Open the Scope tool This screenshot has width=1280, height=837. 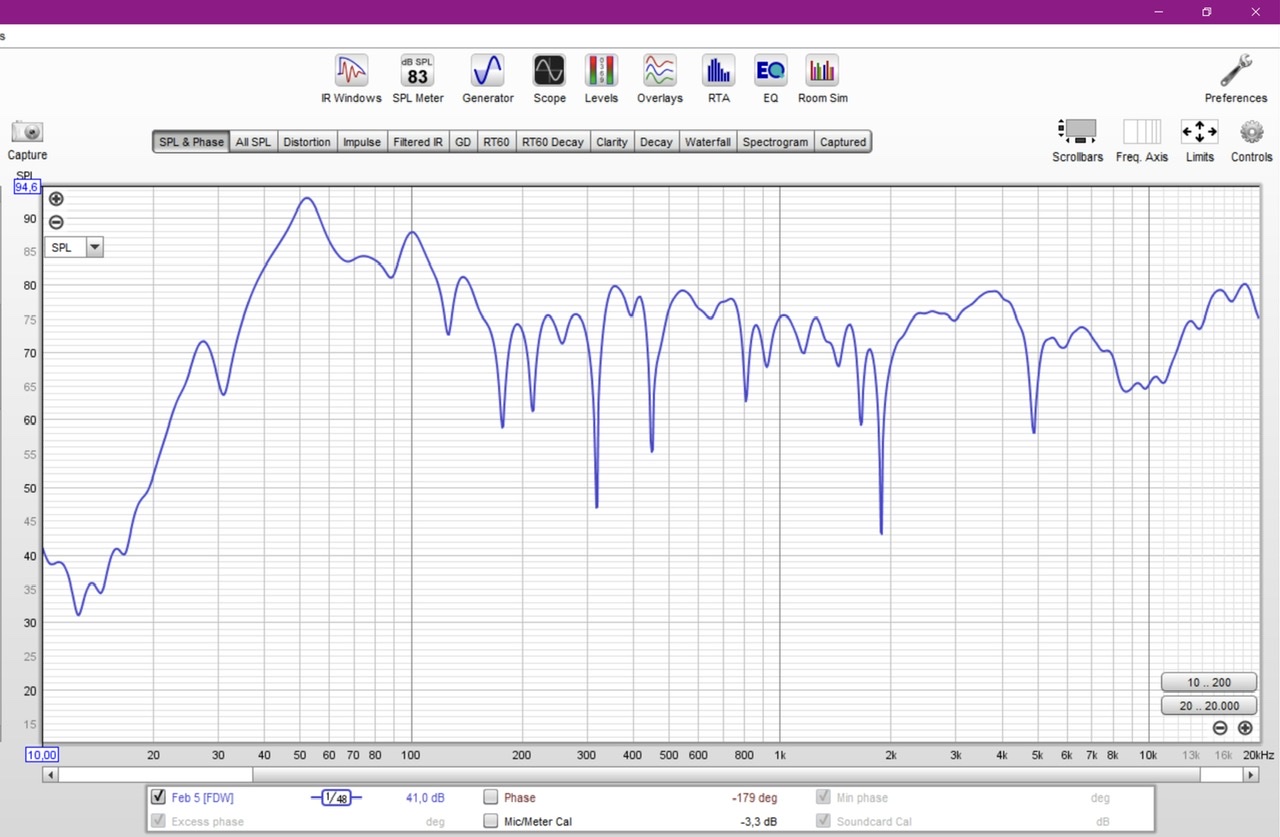point(549,71)
